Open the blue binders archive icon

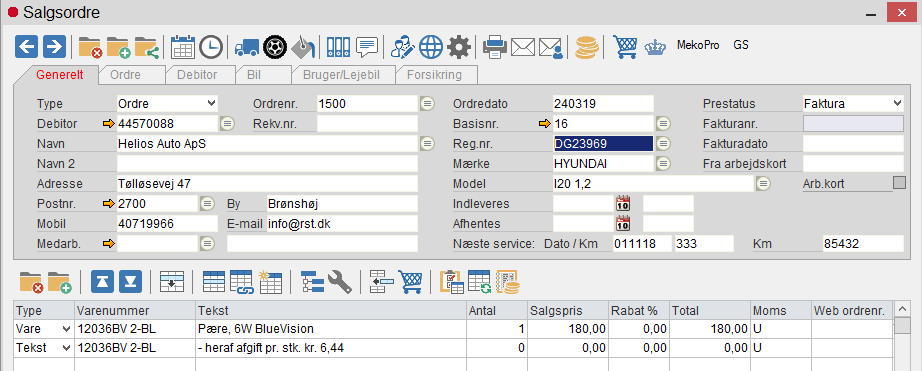[338, 46]
